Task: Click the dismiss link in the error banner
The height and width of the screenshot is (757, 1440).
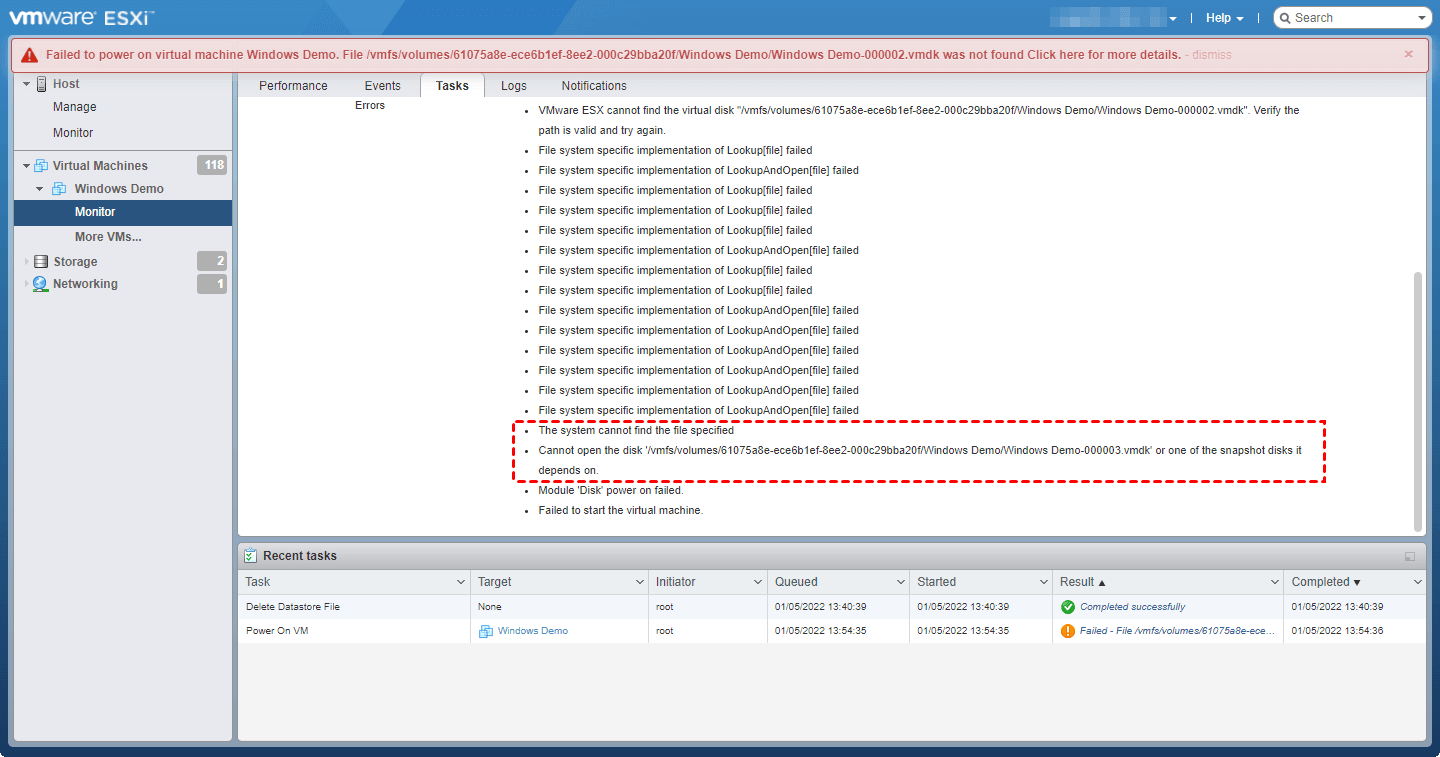Action: [1212, 55]
